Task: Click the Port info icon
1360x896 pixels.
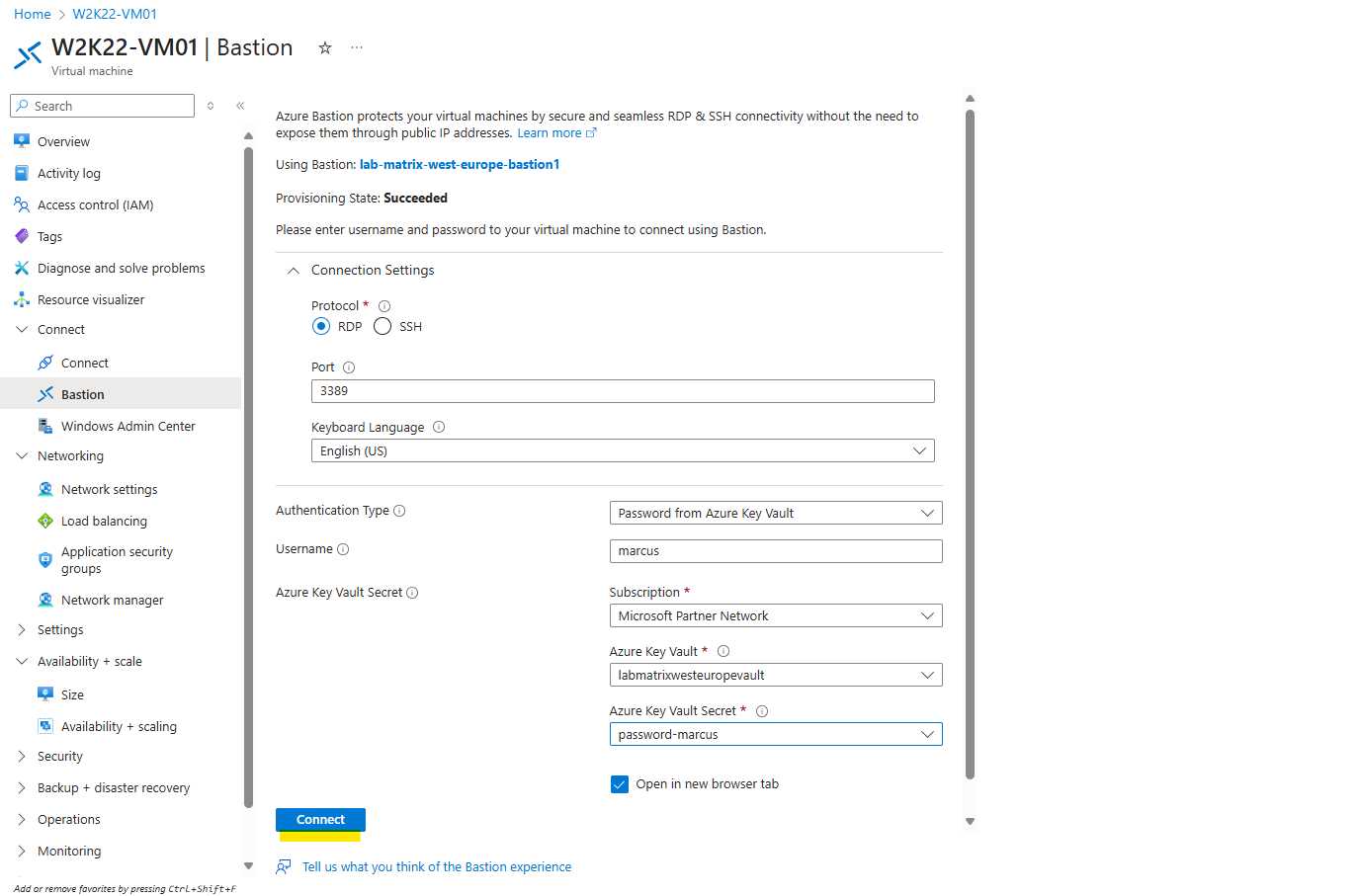Action: [x=349, y=367]
